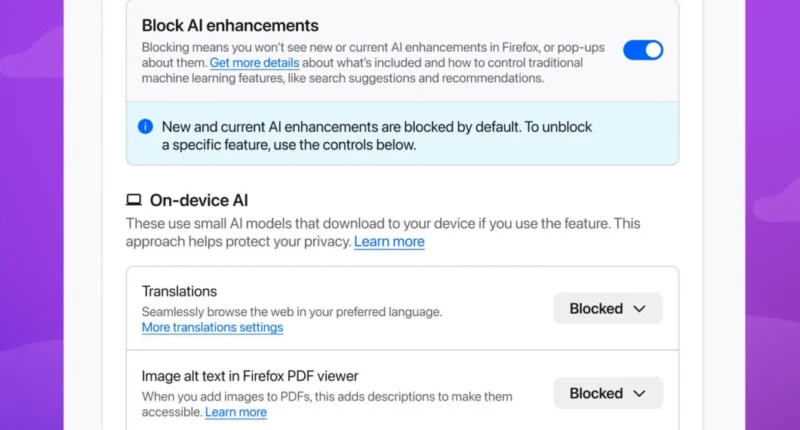Click the chevron arrow in the Image alt text dropdown

click(x=640, y=394)
